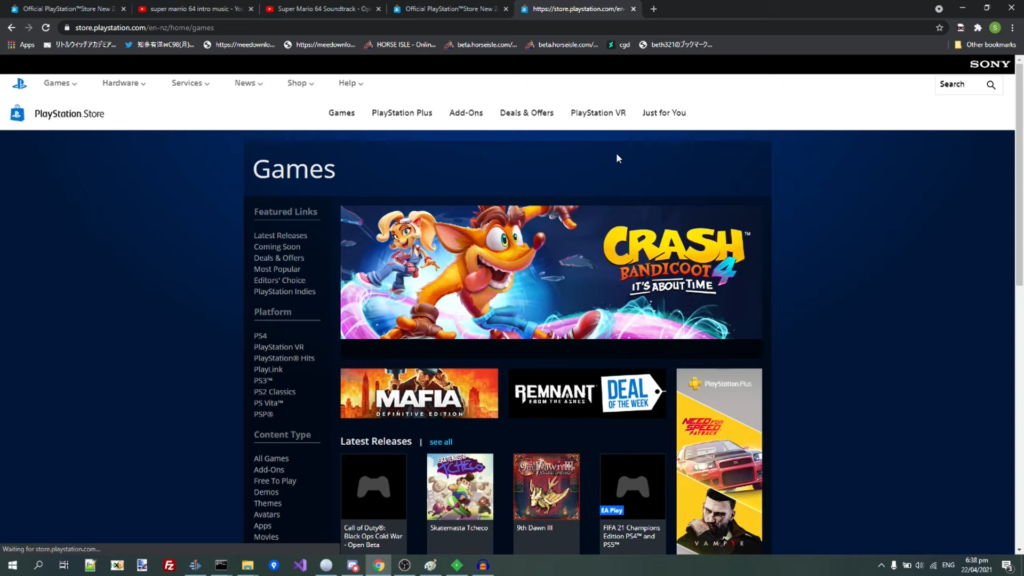Select the Games store menu item
Screen dimensions: 1024x576
(342, 113)
